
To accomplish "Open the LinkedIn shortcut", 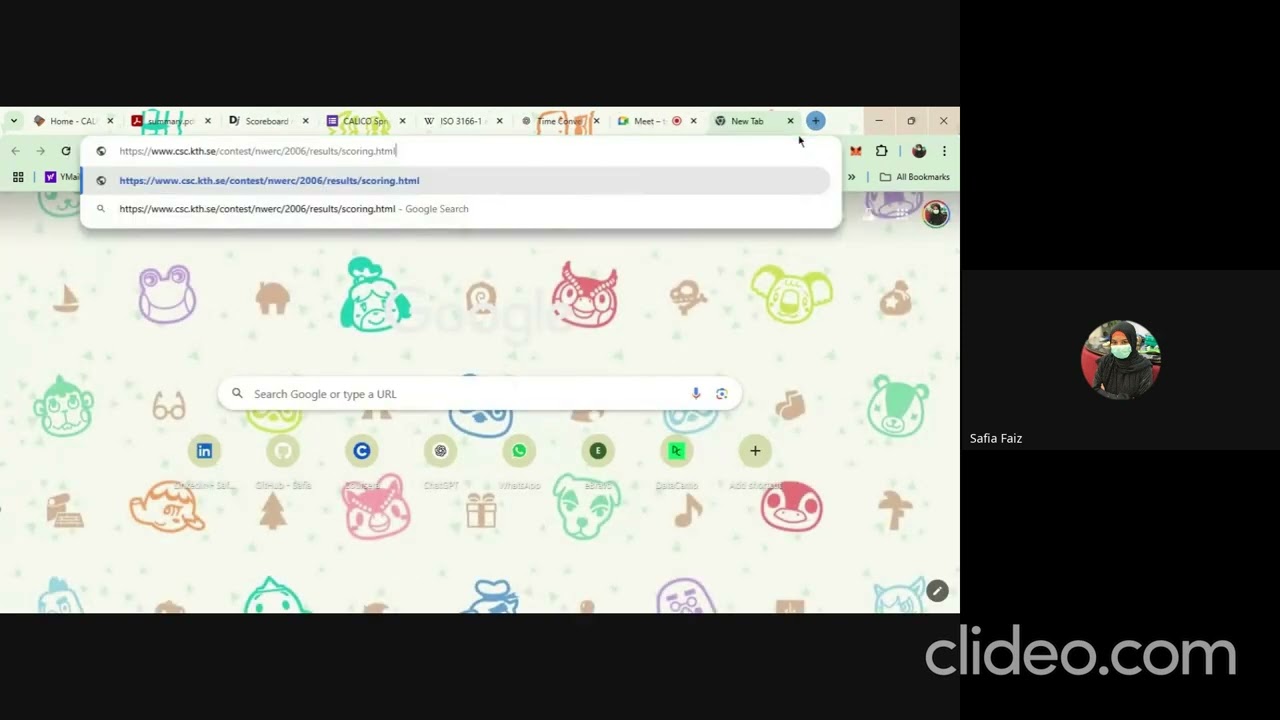I will (x=204, y=451).
